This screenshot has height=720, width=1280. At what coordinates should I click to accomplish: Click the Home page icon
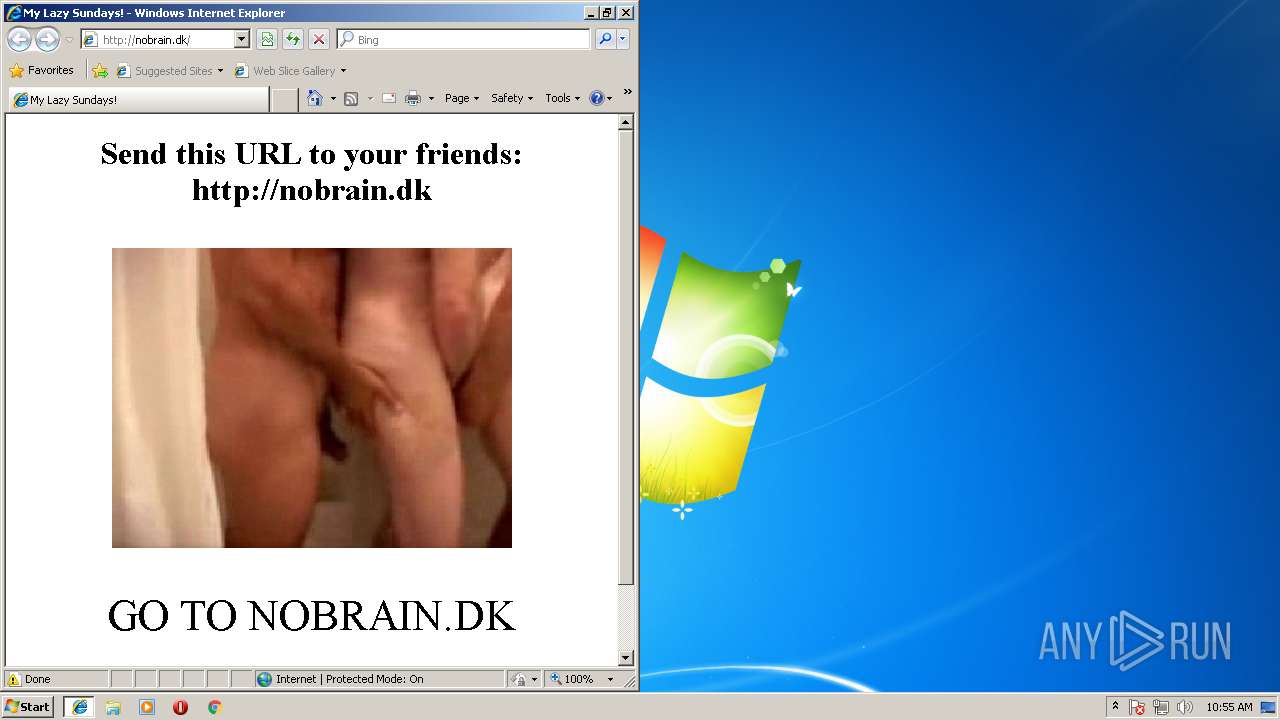click(315, 98)
